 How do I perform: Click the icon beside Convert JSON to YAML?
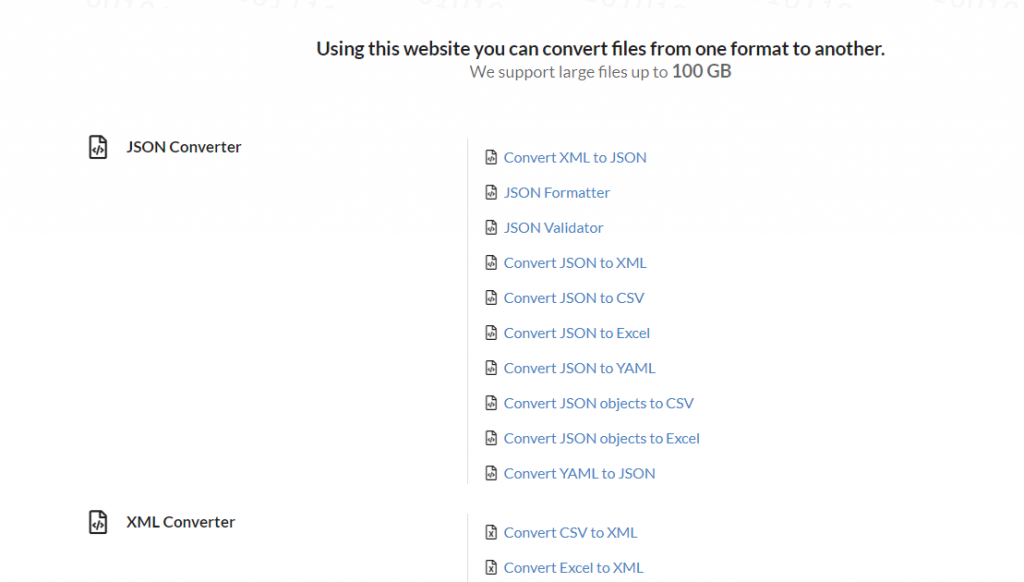491,367
